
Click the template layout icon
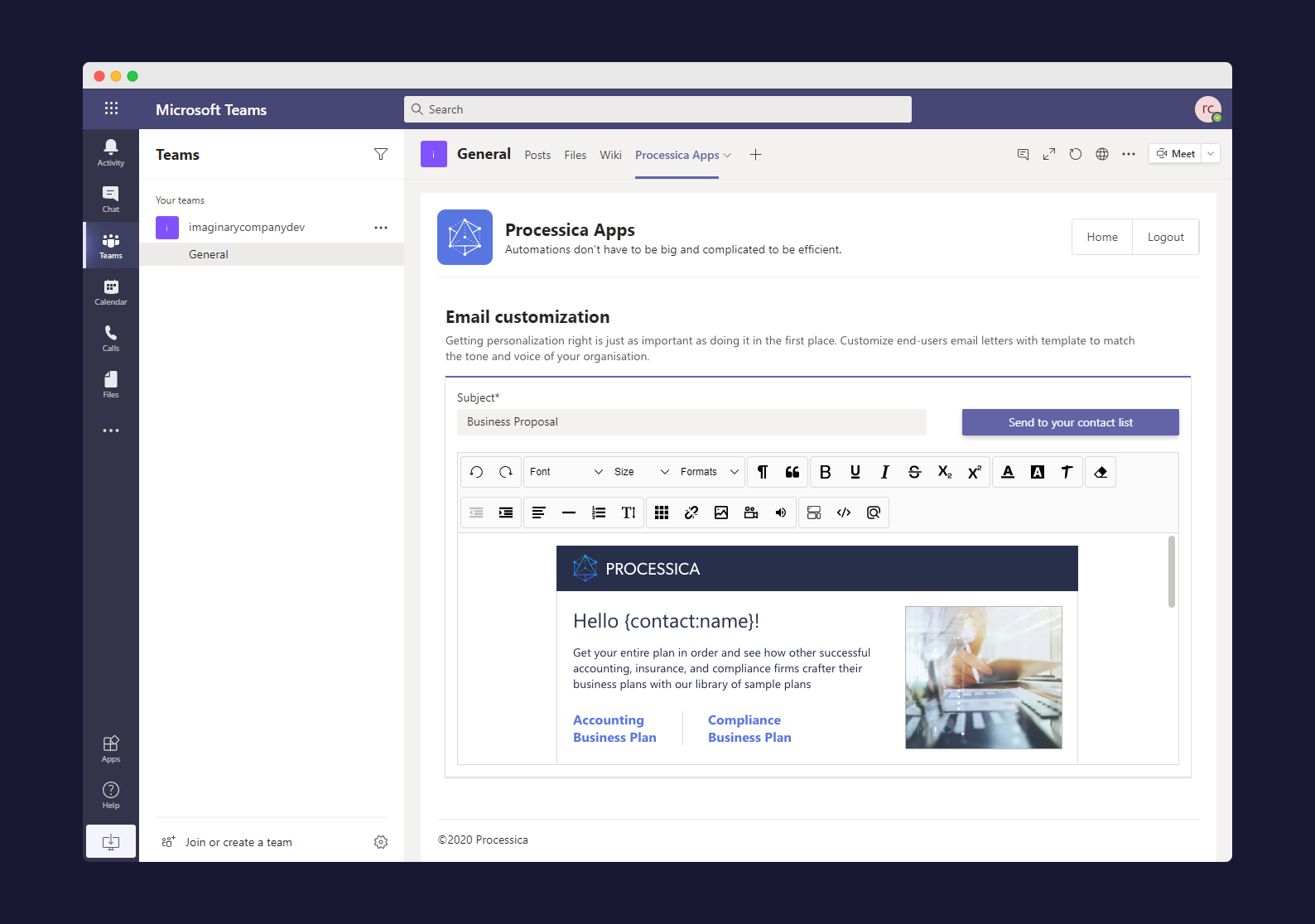click(x=814, y=513)
